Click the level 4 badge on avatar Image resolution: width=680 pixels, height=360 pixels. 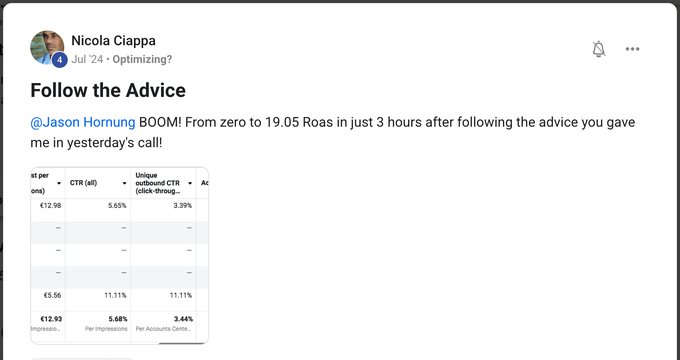[x=59, y=61]
